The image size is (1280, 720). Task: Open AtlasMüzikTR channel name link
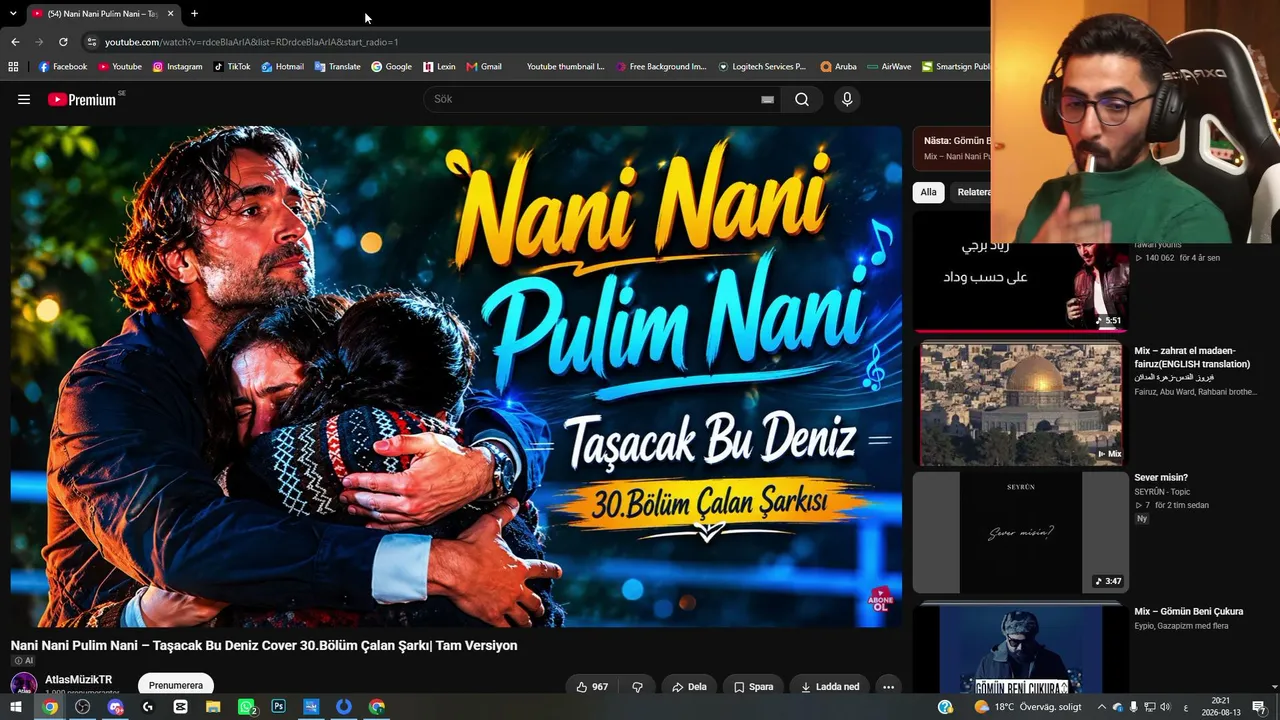(x=78, y=679)
